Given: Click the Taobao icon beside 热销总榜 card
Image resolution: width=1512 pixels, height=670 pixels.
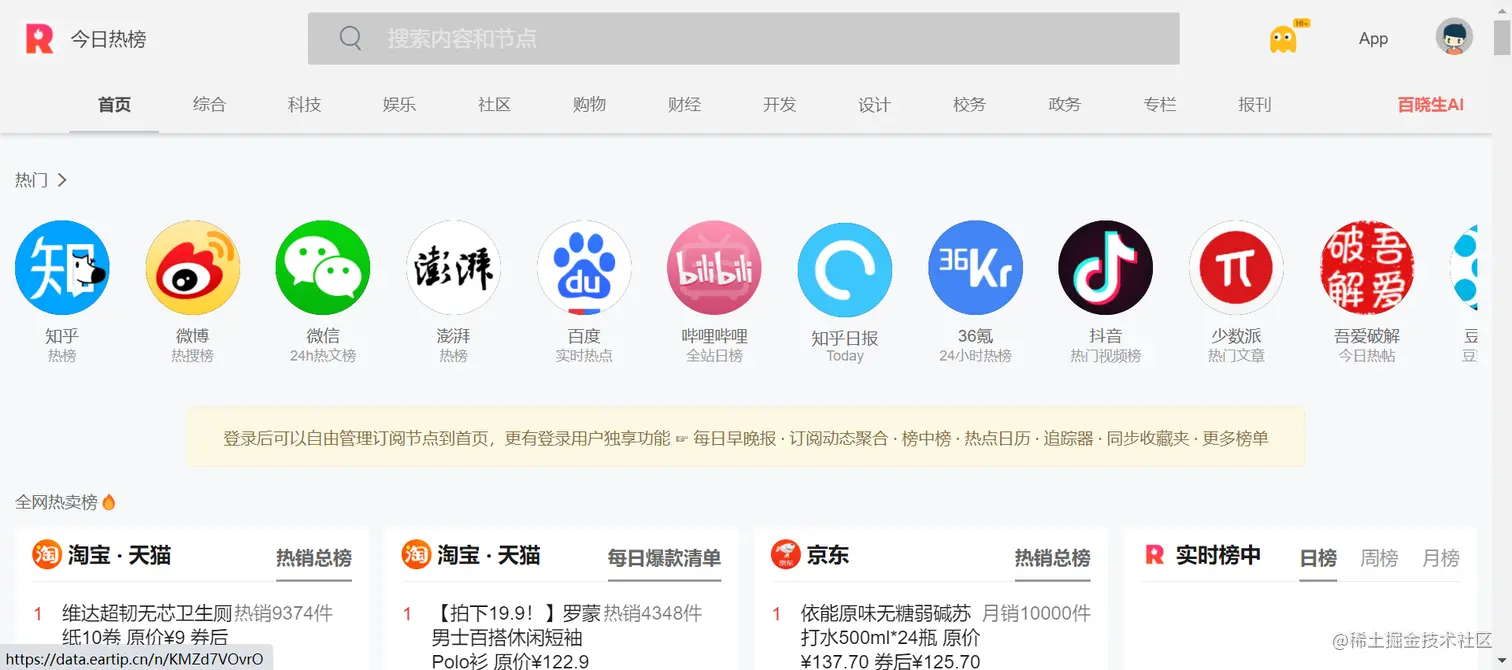Looking at the screenshot, I should [x=47, y=554].
